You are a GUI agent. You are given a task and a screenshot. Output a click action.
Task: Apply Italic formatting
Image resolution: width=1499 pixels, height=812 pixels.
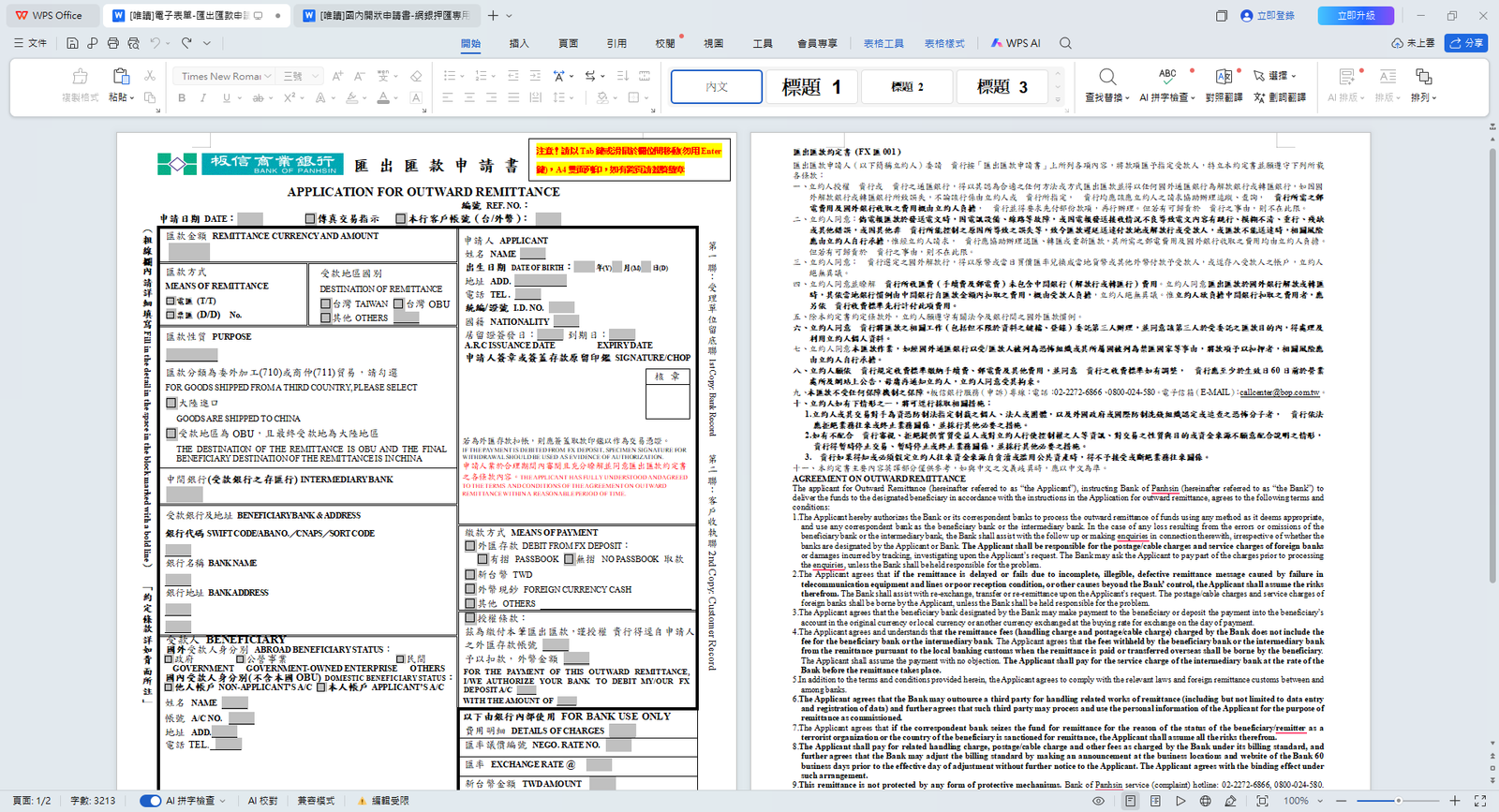[x=203, y=97]
